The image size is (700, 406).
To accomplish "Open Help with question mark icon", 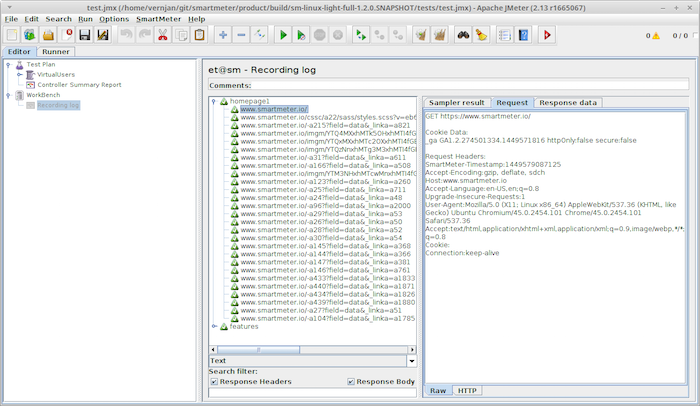I will 523,35.
